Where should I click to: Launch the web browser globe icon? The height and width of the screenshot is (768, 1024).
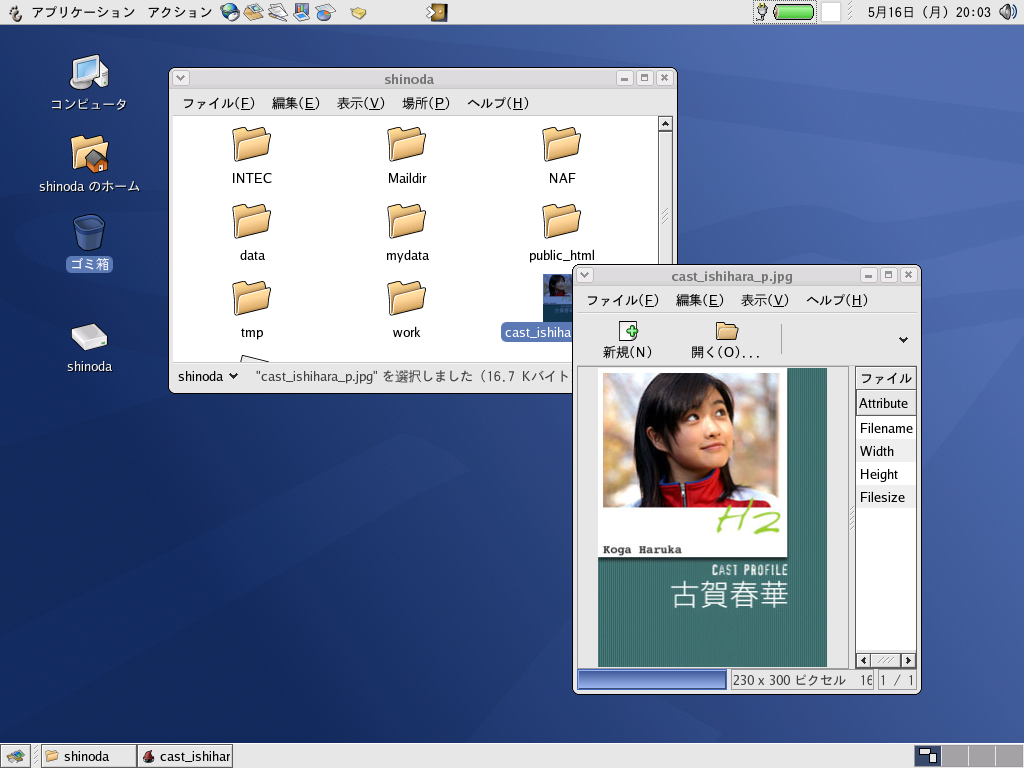pos(229,12)
